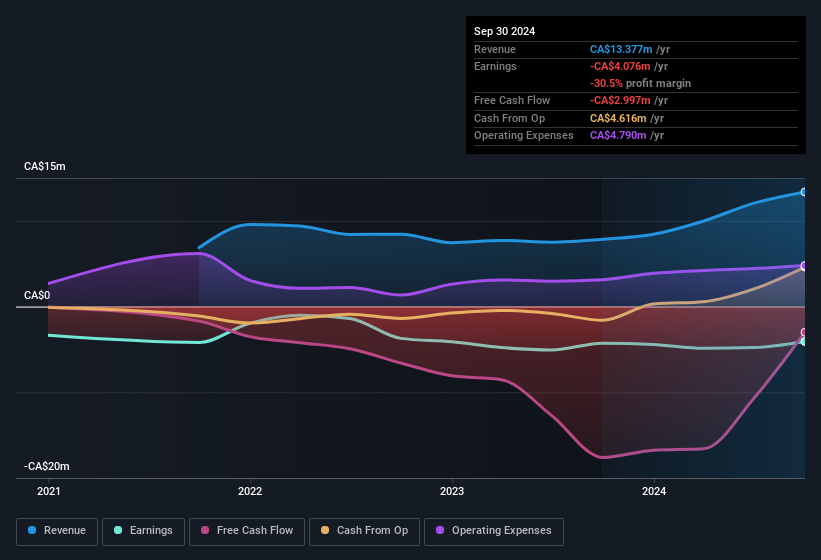Click the 2024 x-axis label
821x560 pixels.
pyautogui.click(x=654, y=491)
